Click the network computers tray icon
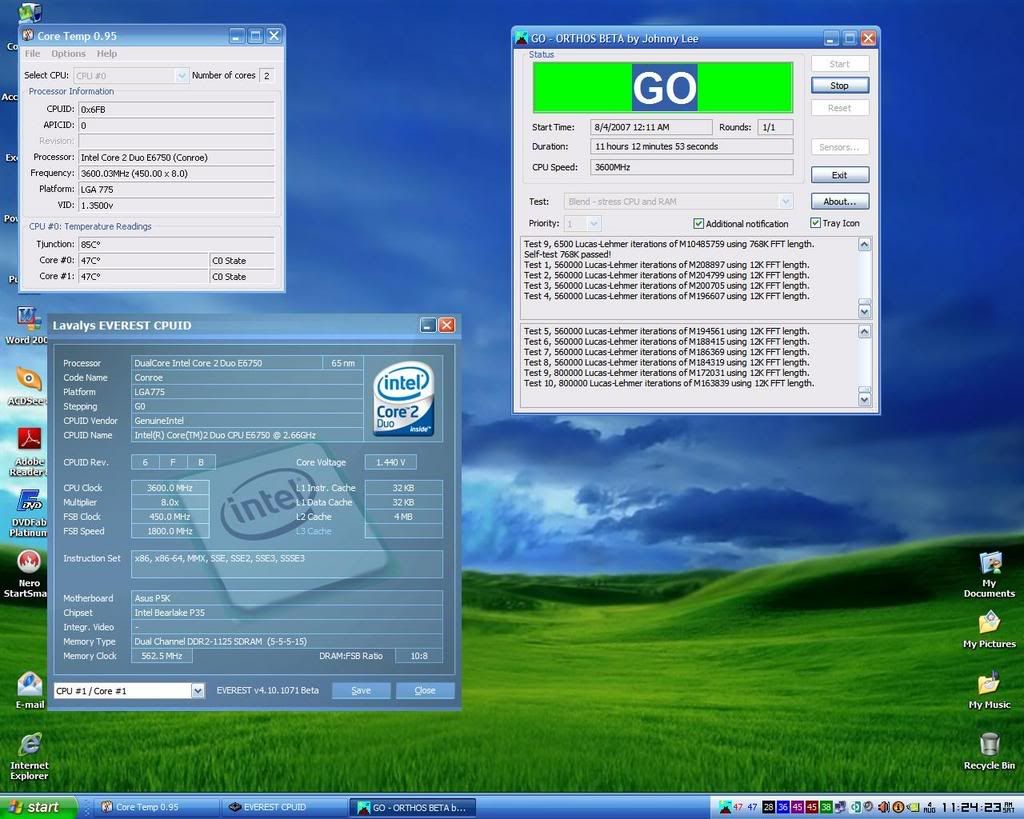This screenshot has width=1024, height=819. coord(840,807)
